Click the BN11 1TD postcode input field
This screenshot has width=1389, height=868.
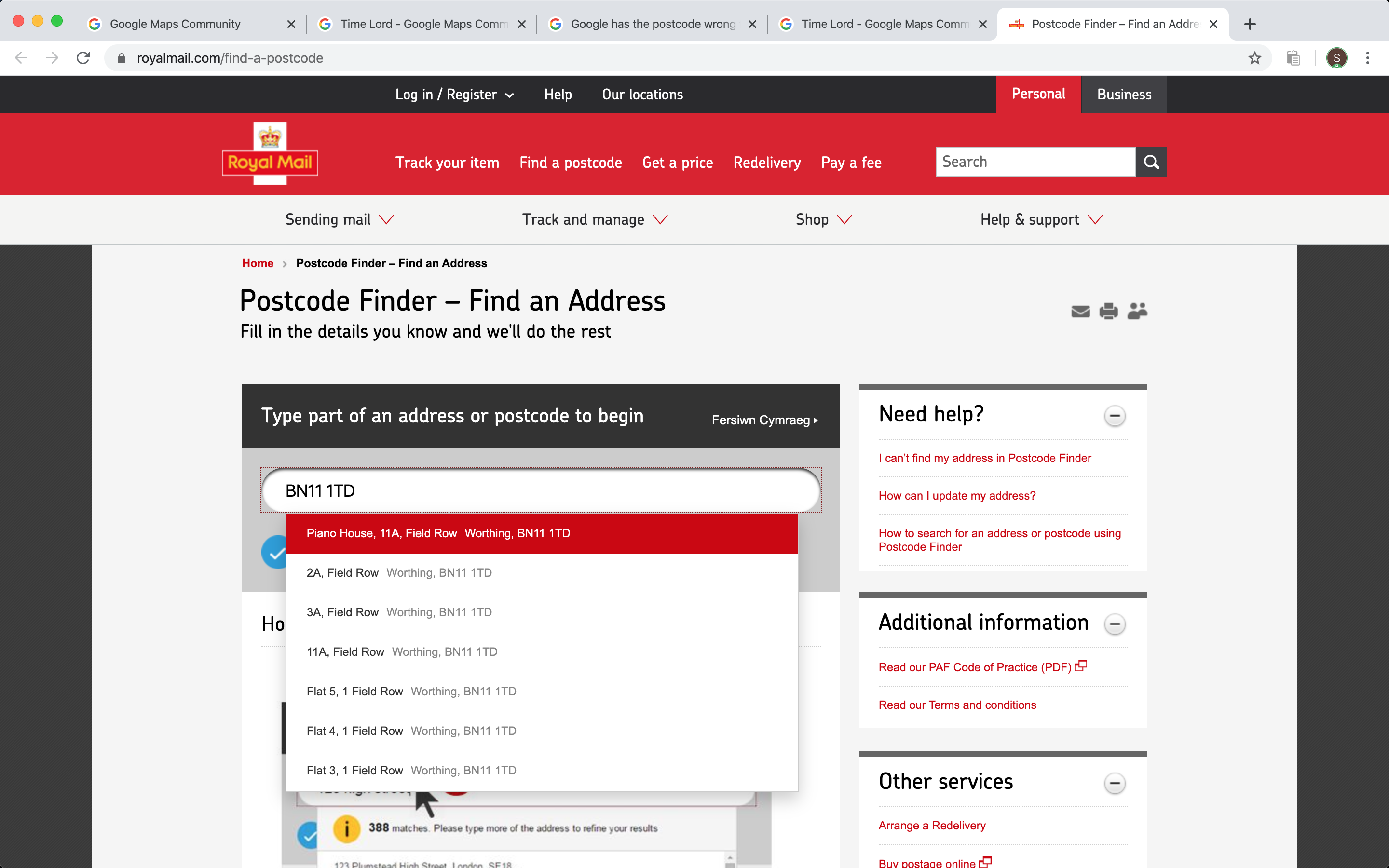pyautogui.click(x=541, y=491)
